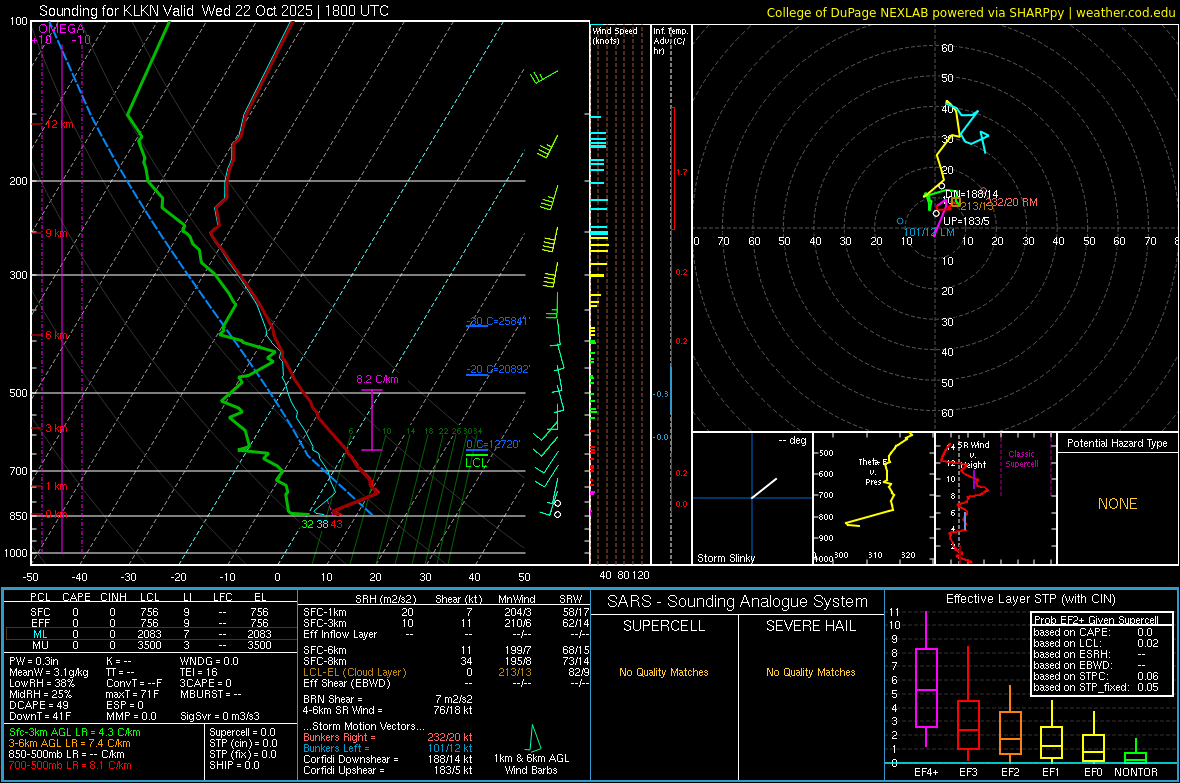Click the green surface dewpoint value 32
1180x783 pixels.
[307, 524]
